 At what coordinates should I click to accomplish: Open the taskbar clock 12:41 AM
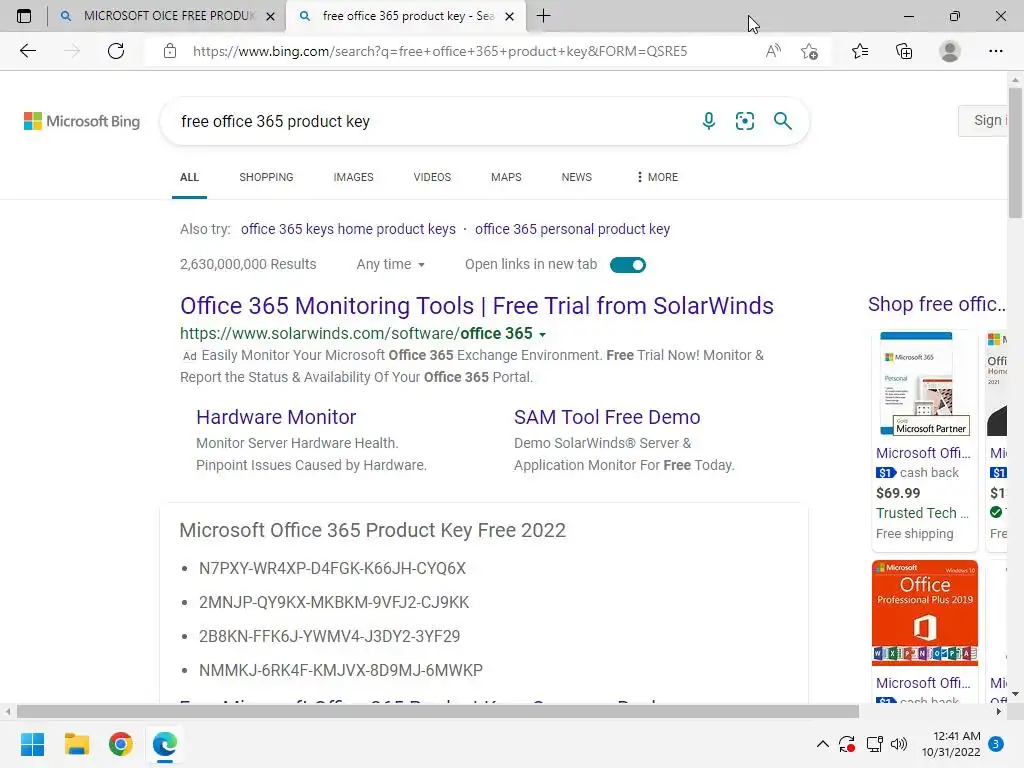(952, 744)
